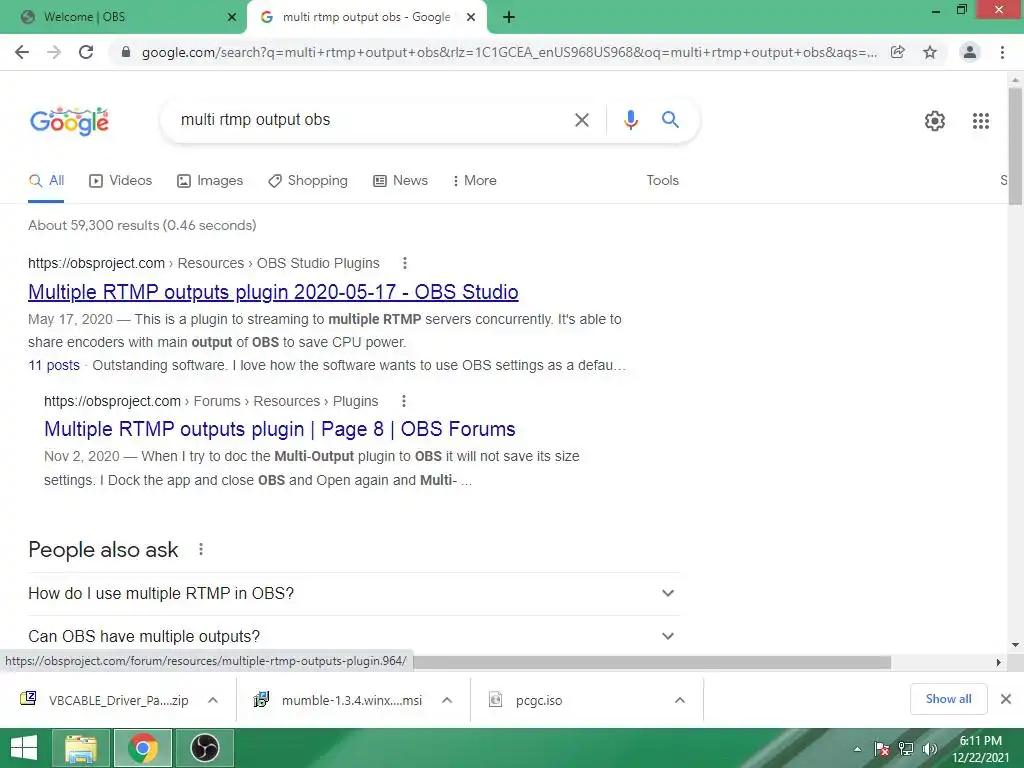Click the browser back arrow
This screenshot has height=768, width=1024.
[x=22, y=52]
